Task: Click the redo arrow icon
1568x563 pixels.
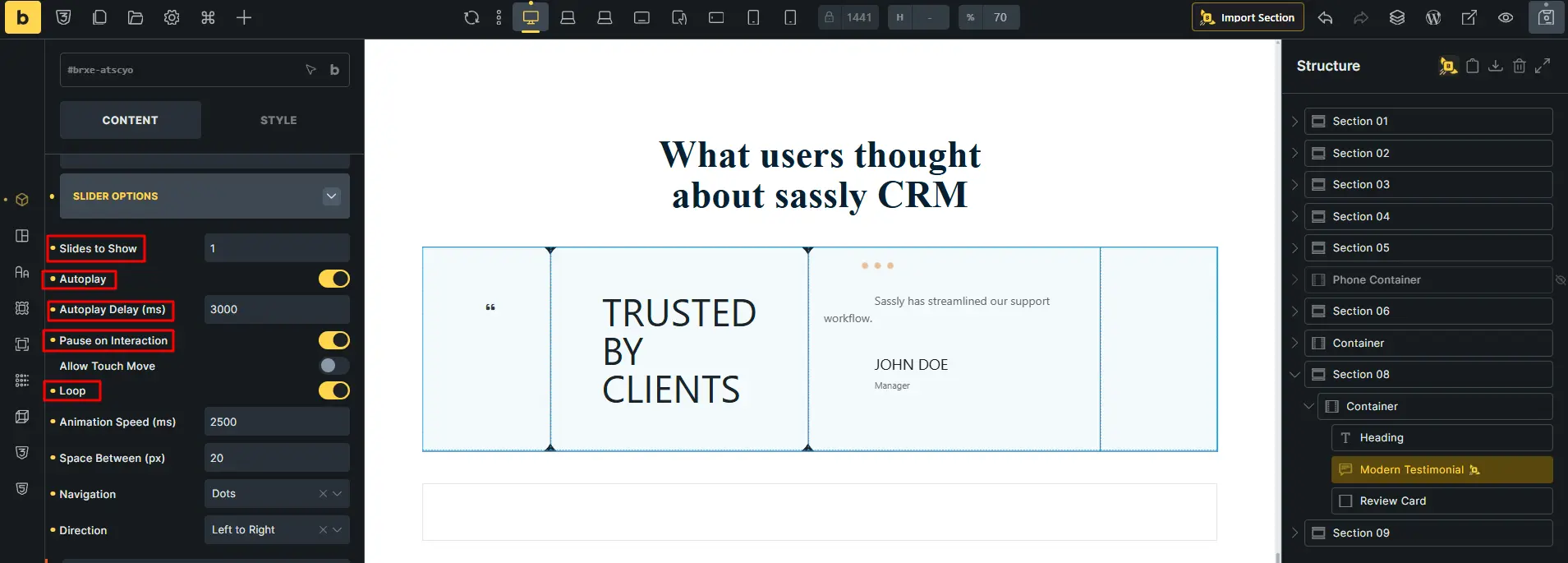Action: 1361,17
